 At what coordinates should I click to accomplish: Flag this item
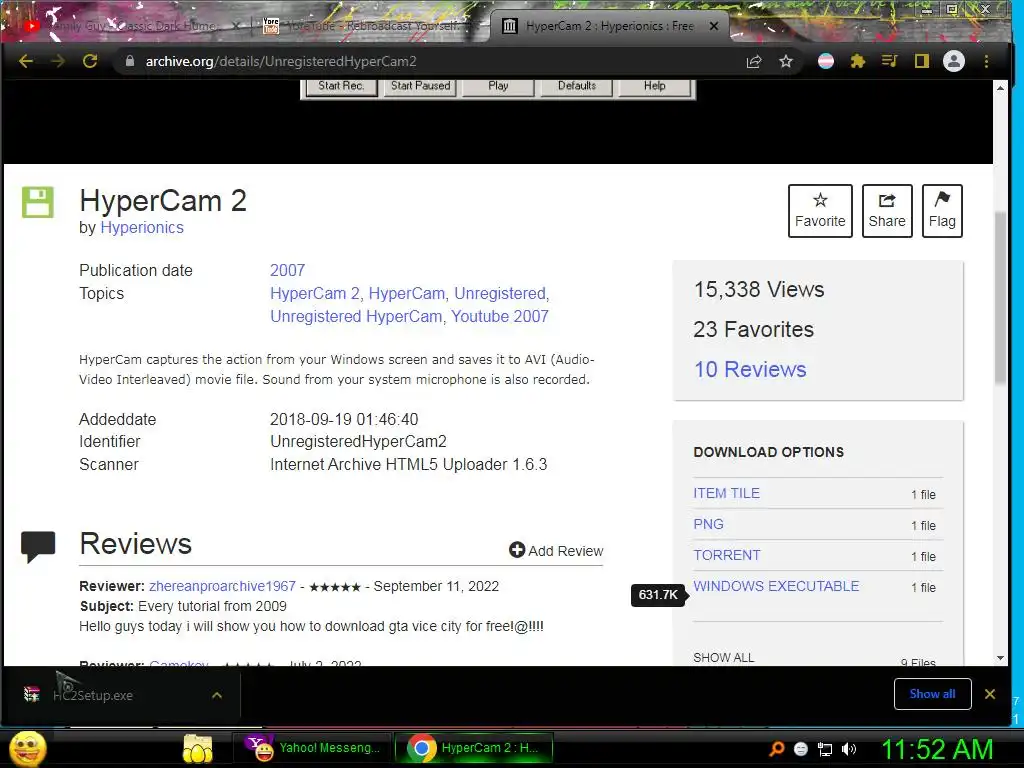coord(942,211)
